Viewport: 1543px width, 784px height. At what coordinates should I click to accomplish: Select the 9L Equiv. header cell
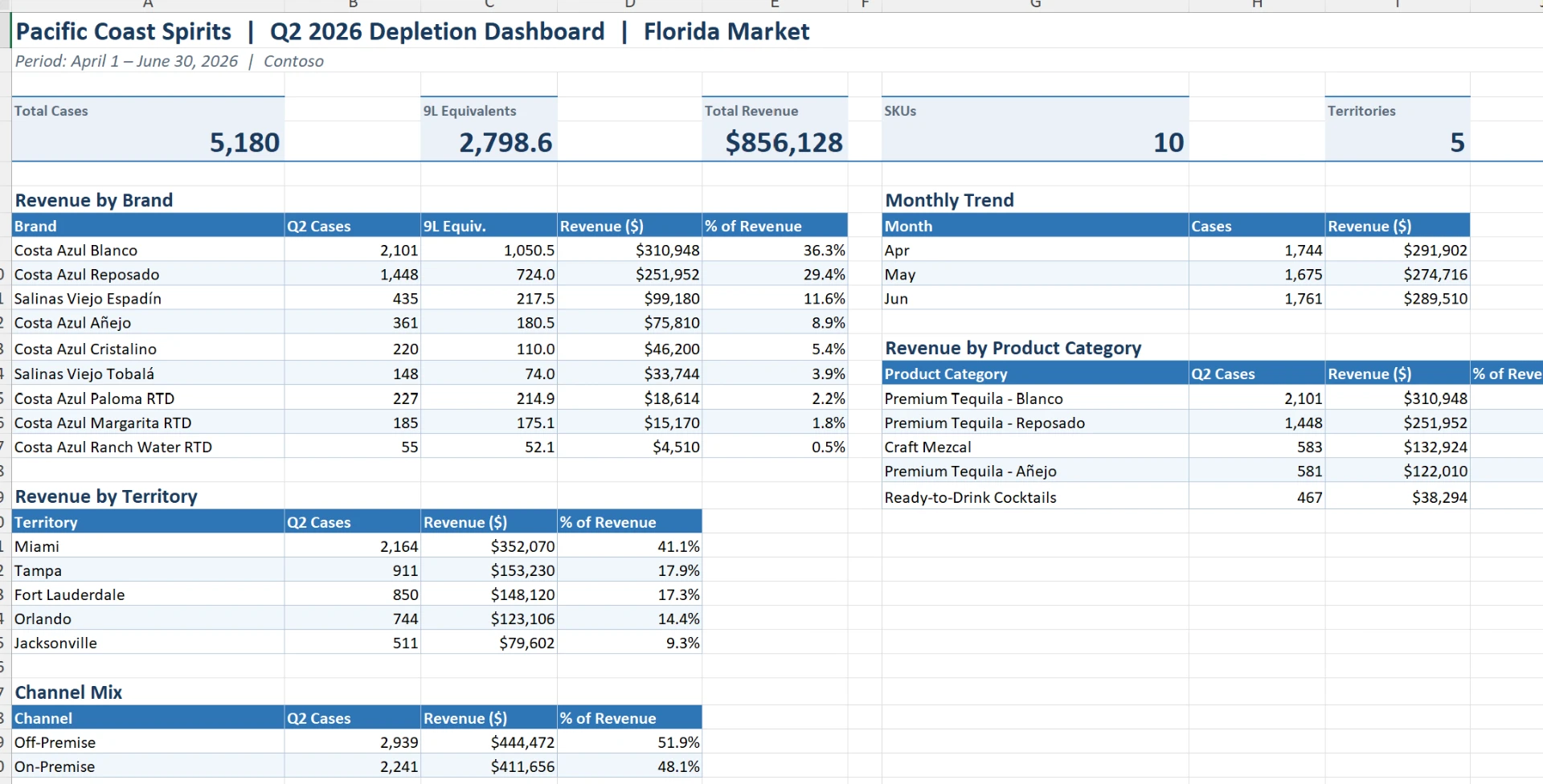tap(489, 226)
